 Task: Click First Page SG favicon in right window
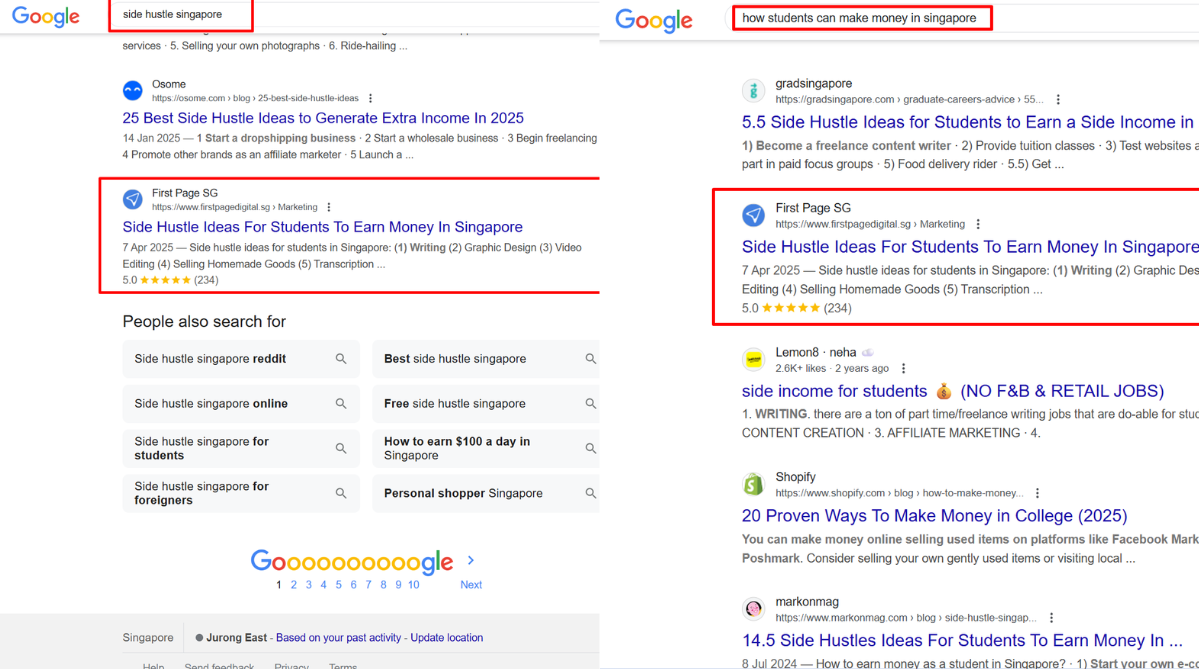[753, 215]
